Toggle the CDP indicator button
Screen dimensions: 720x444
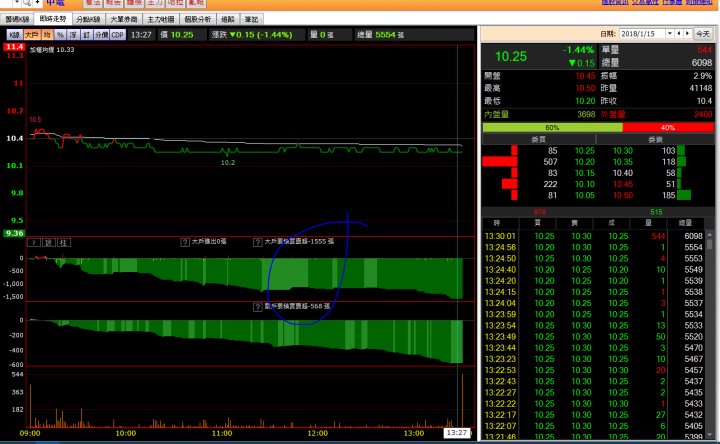118,35
